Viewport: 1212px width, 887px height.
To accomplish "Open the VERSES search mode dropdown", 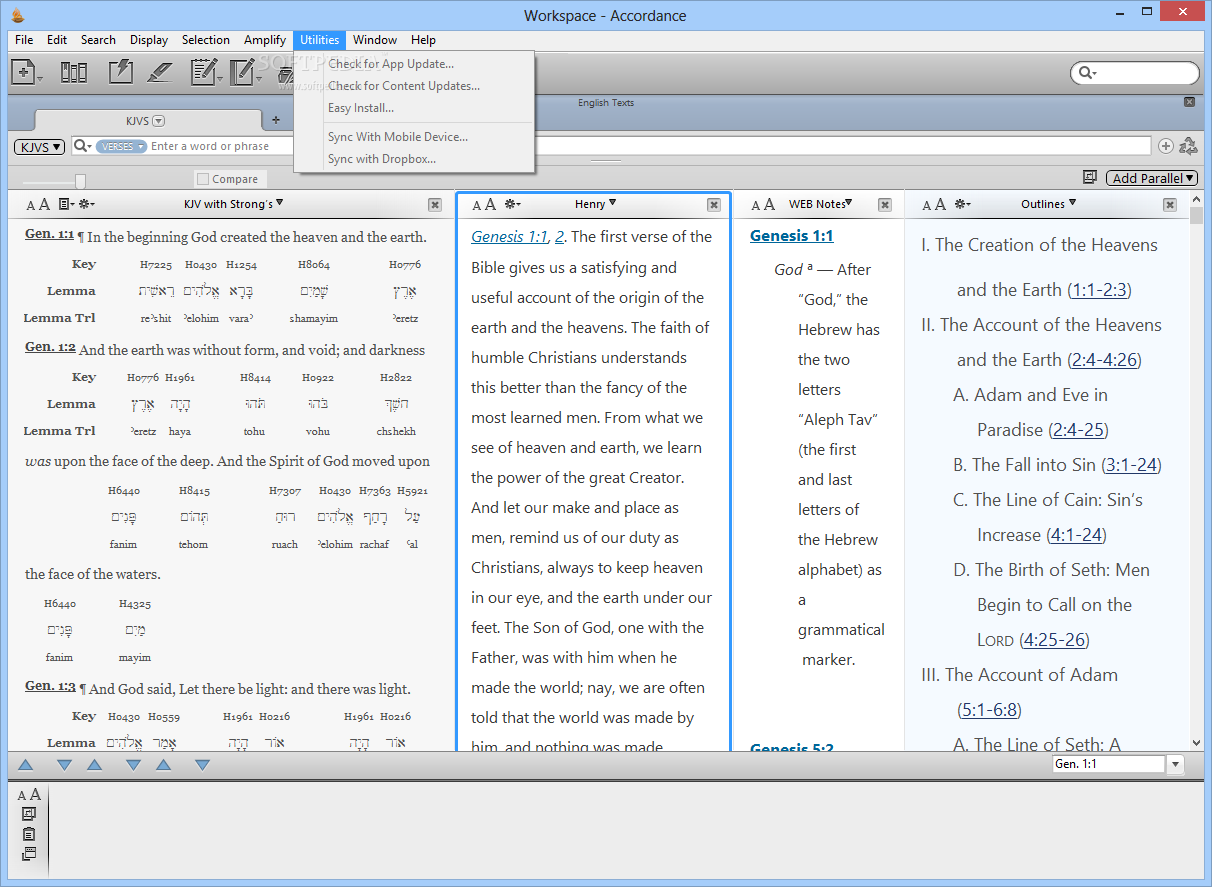I will click(x=121, y=146).
